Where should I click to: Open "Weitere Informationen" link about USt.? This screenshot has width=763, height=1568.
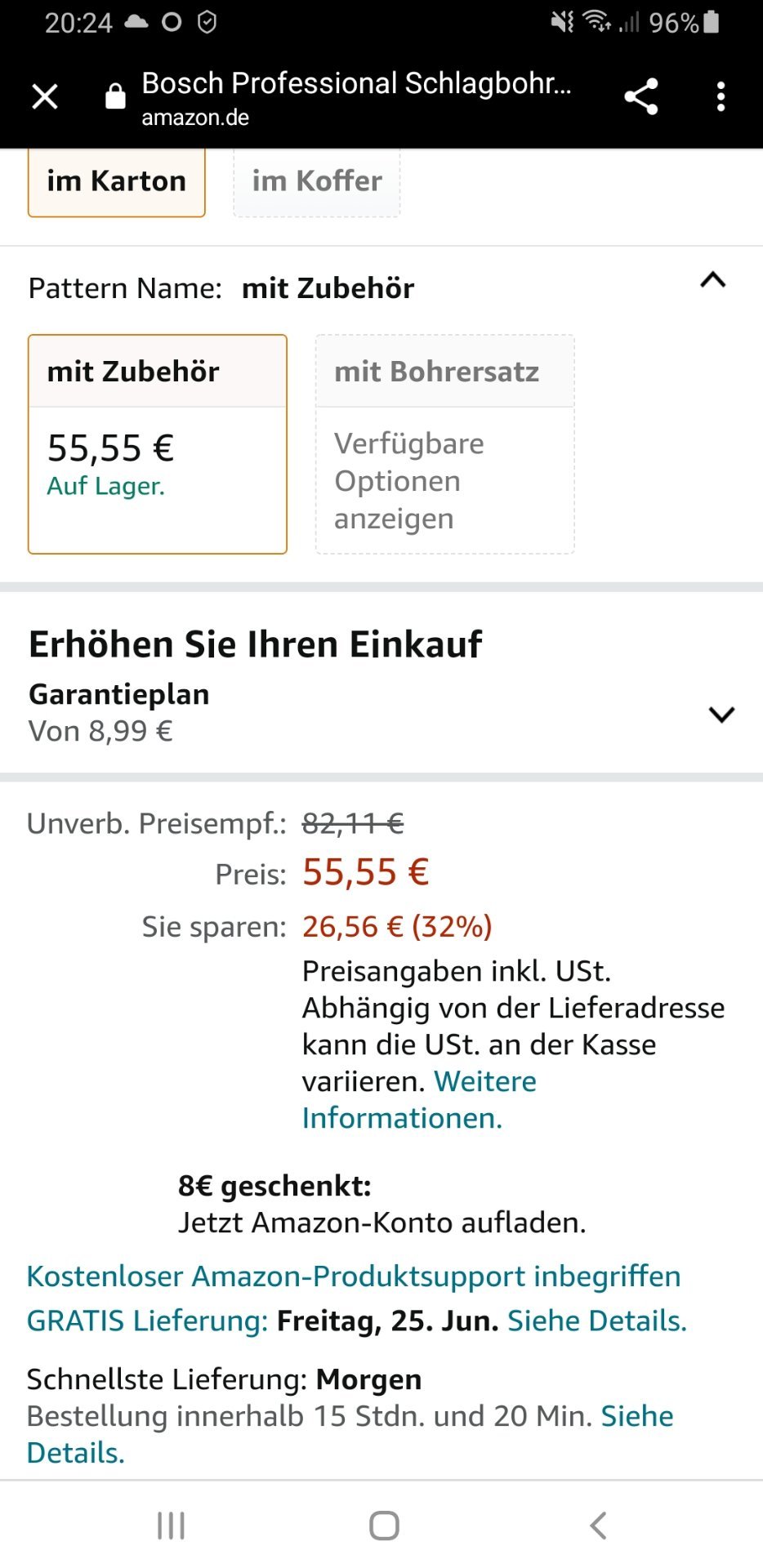pyautogui.click(x=421, y=1099)
